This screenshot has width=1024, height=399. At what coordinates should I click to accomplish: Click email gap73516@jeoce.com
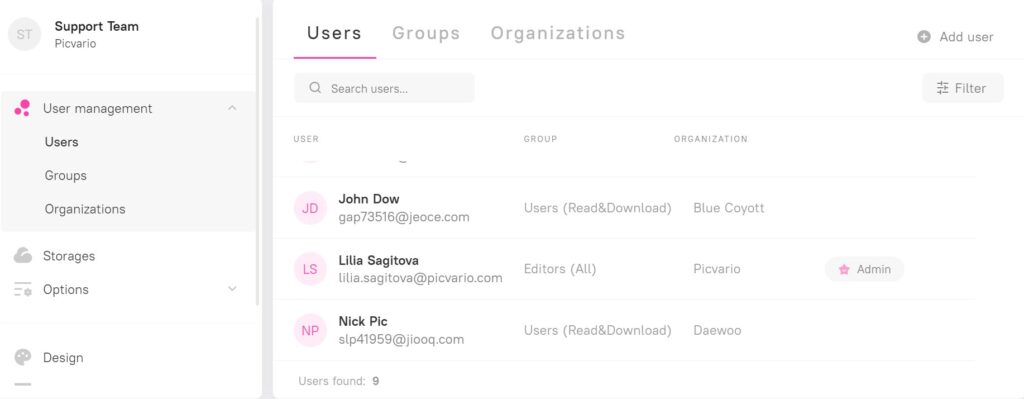click(x=404, y=217)
